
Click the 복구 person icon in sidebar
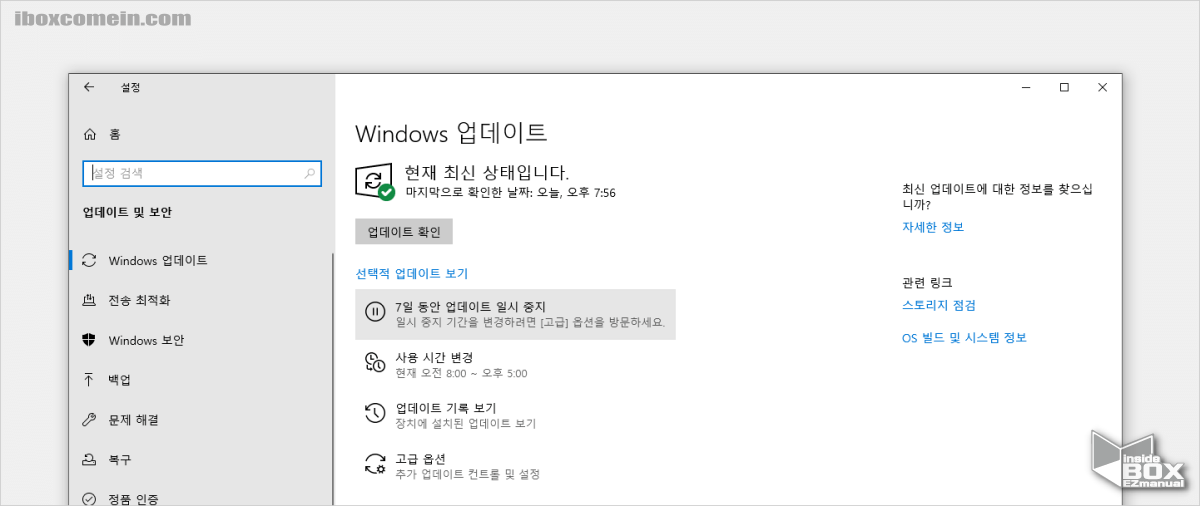coord(90,460)
